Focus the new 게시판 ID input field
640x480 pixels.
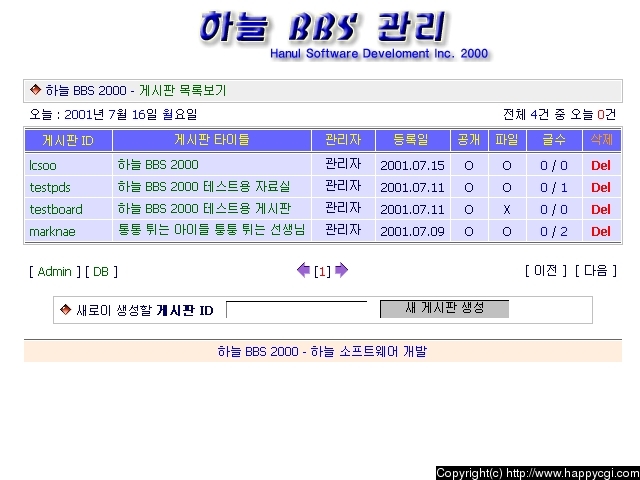(297, 309)
